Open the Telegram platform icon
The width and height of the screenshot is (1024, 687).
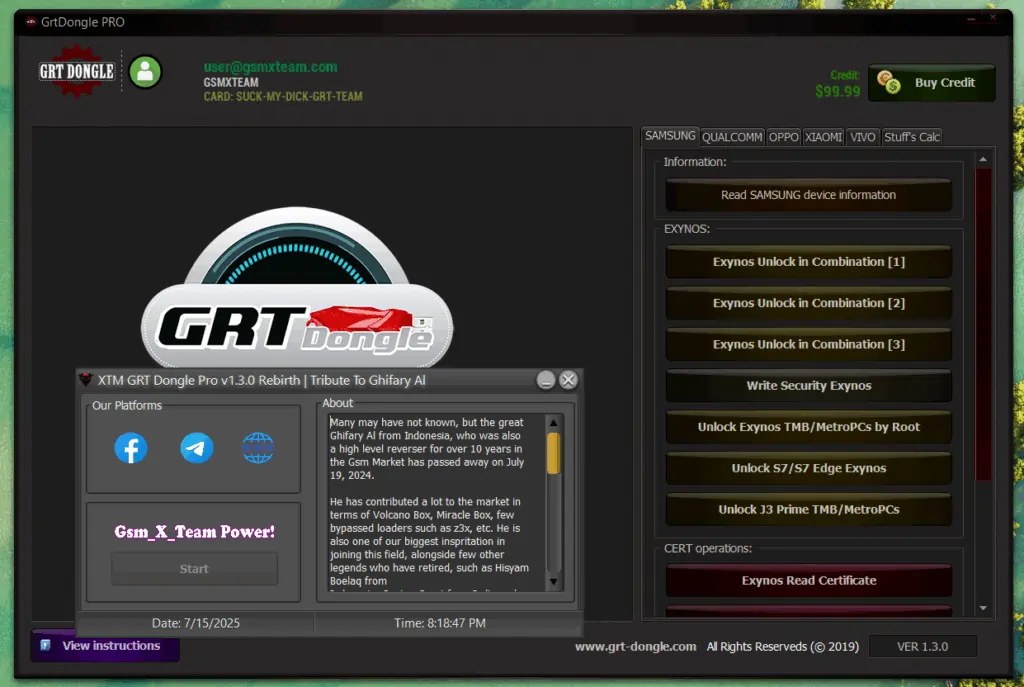coord(197,448)
